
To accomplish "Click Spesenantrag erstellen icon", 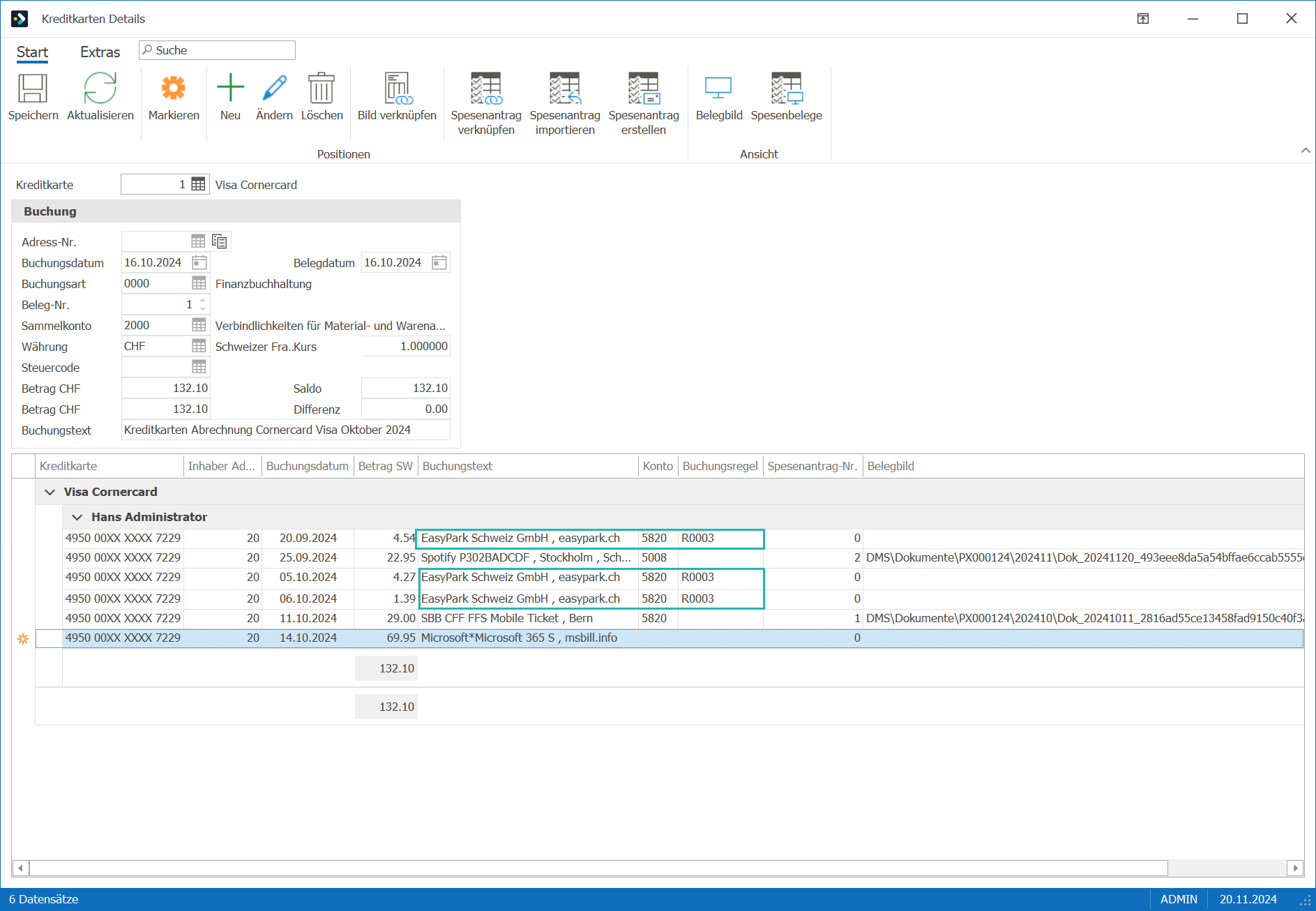I will (644, 89).
